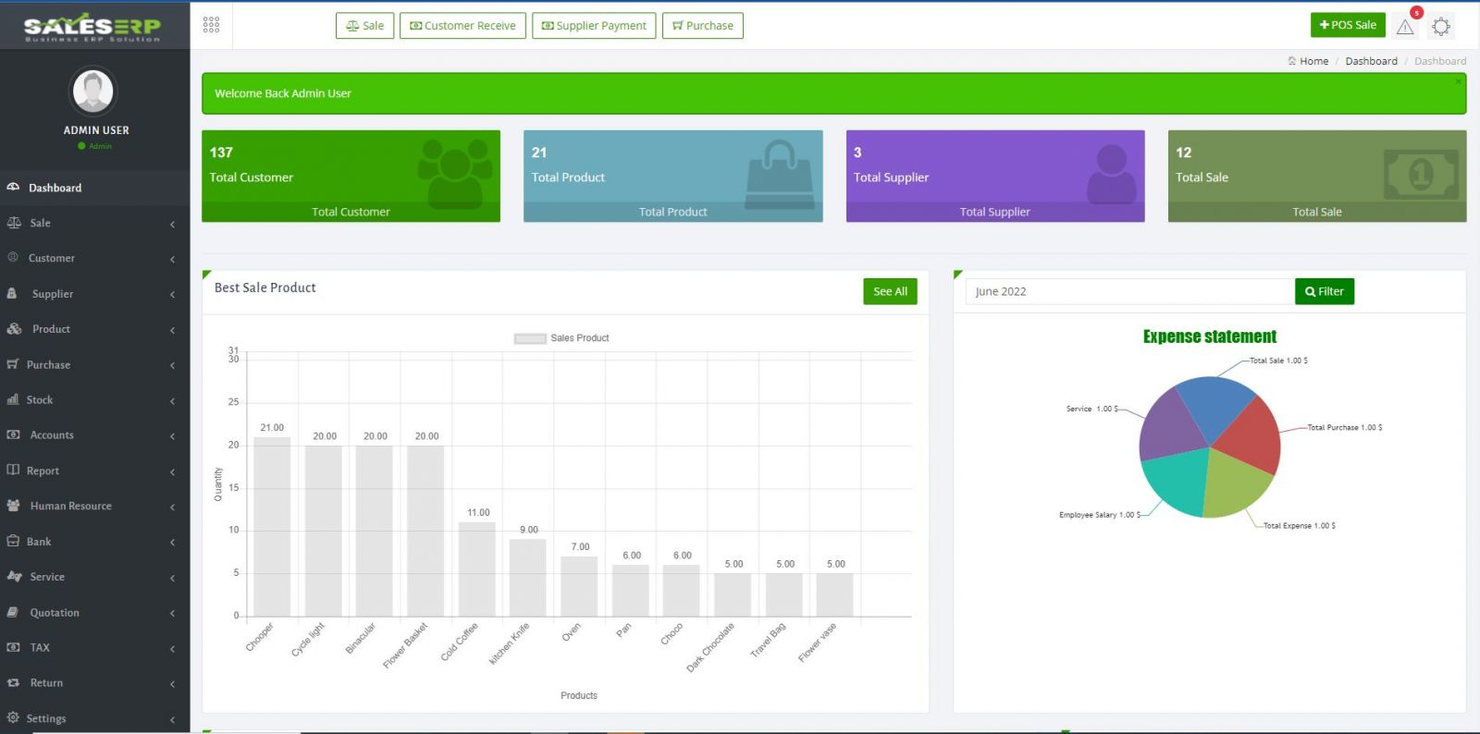Select the Quotation icon in sidebar
Image resolution: width=1480 pixels, height=734 pixels.
click(x=14, y=612)
